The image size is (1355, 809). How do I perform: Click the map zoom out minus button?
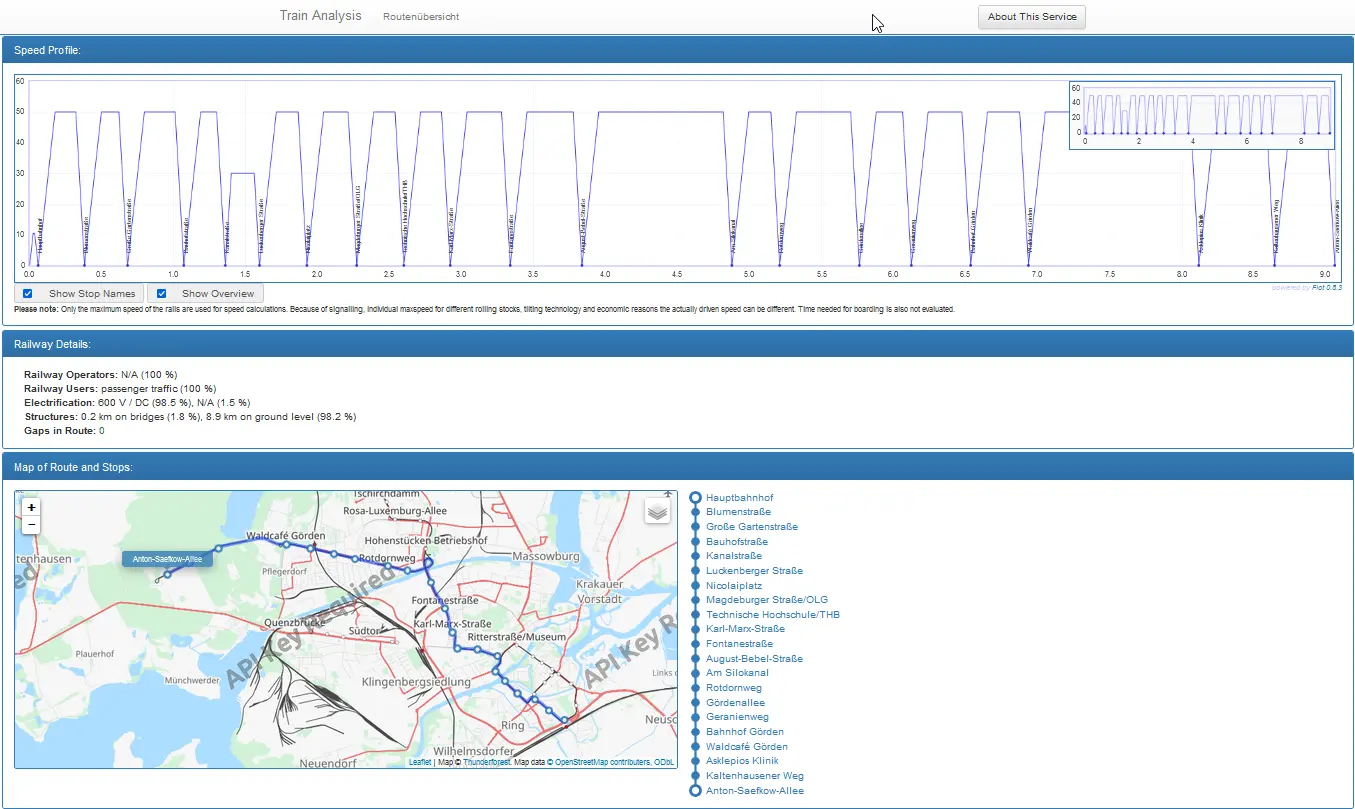coord(31,524)
